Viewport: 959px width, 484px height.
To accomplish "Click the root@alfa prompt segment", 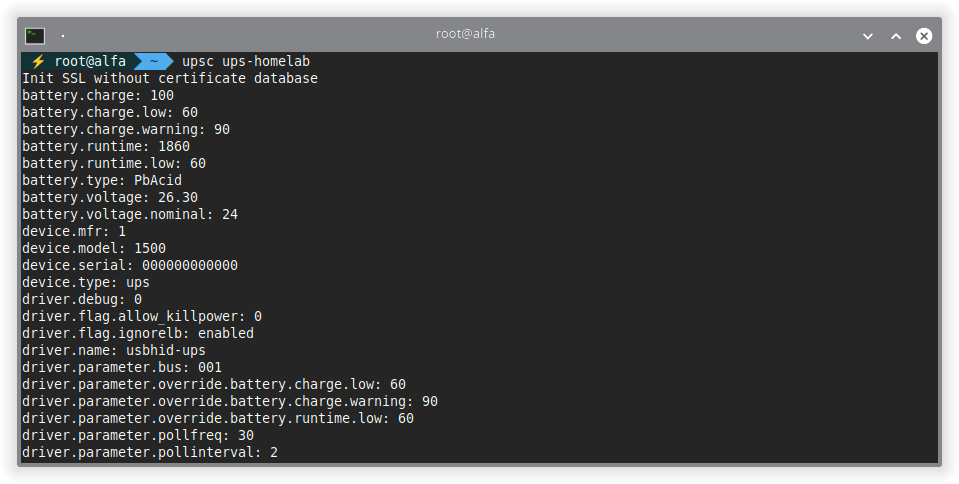I will pos(90,61).
